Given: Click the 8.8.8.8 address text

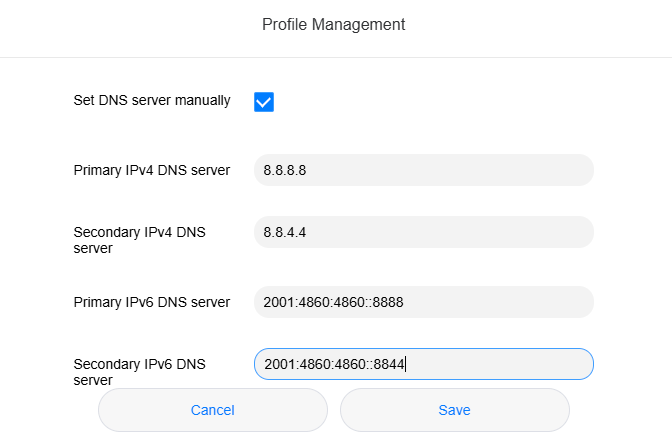Looking at the screenshot, I should click(285, 171).
